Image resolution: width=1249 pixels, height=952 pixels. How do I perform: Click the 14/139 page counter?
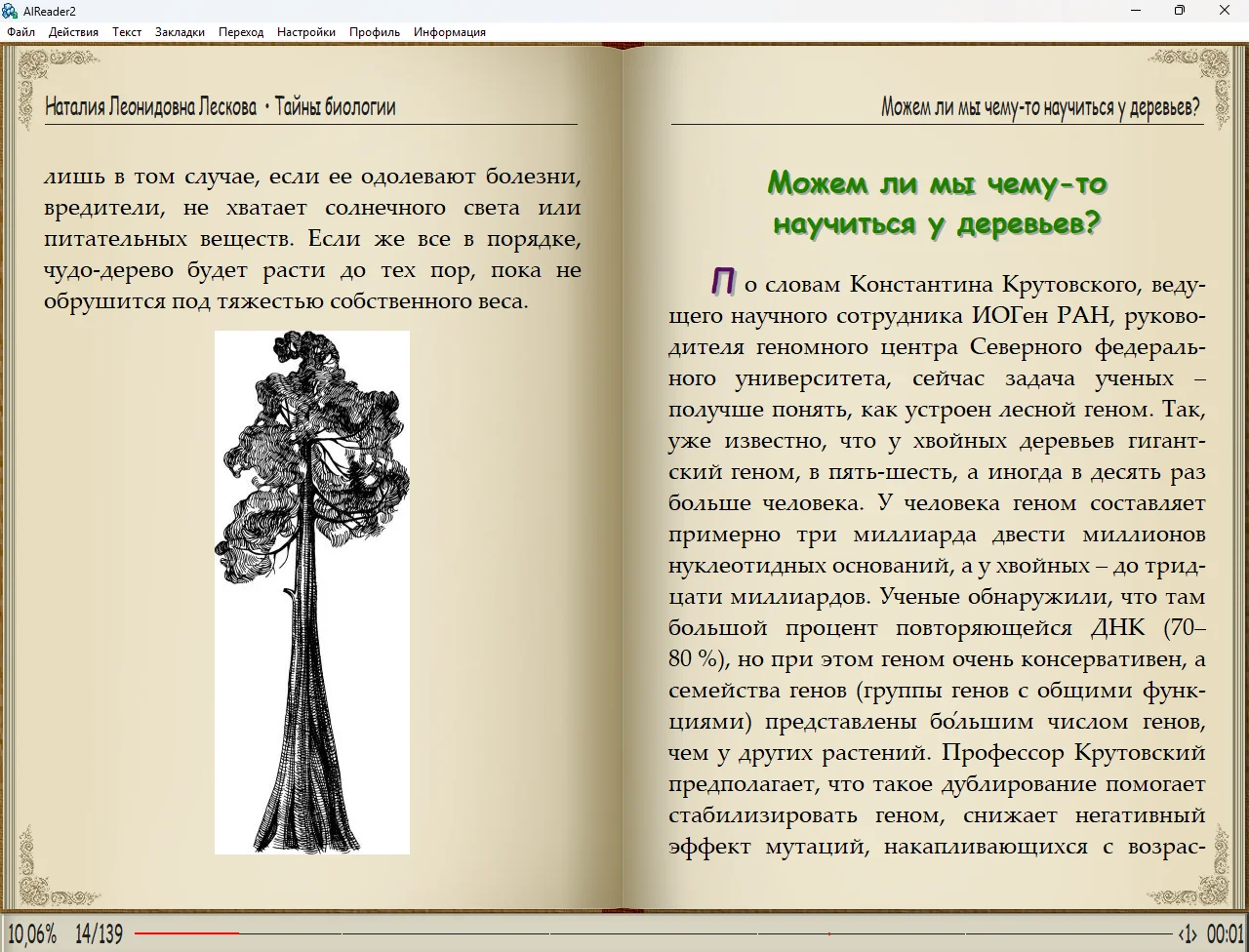click(x=99, y=933)
